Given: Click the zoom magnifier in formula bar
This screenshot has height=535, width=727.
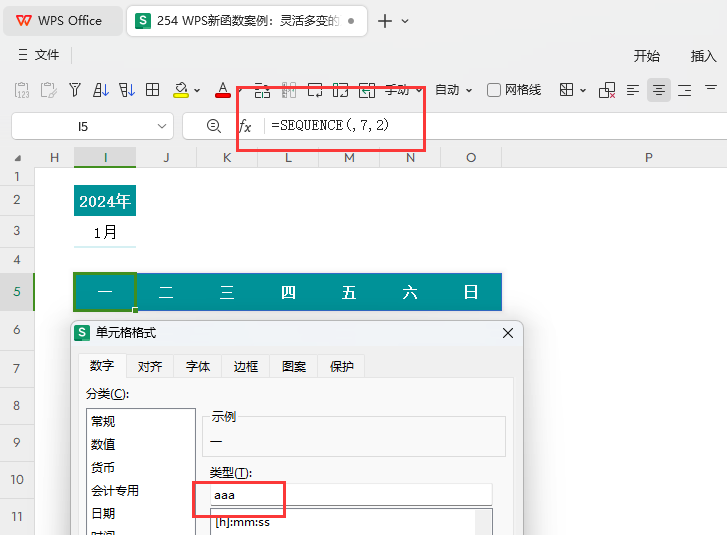Looking at the screenshot, I should 214,126.
